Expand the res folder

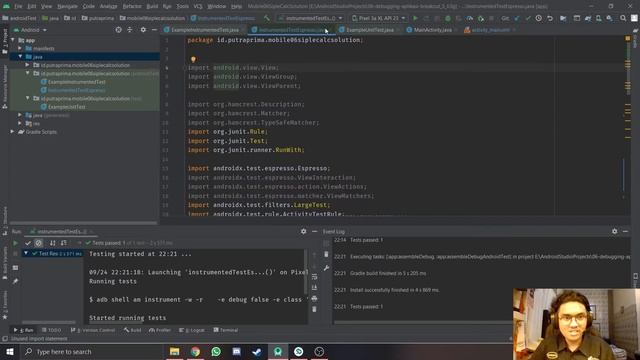(x=20, y=123)
